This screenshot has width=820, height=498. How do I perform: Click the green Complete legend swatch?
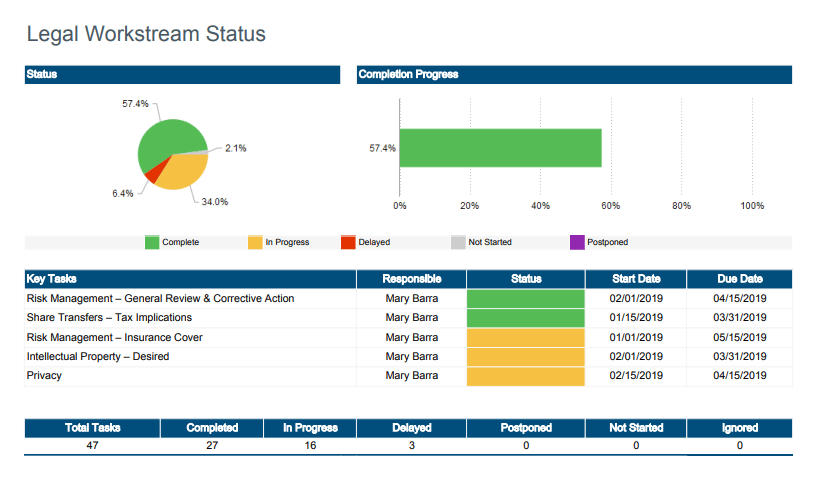[x=152, y=242]
